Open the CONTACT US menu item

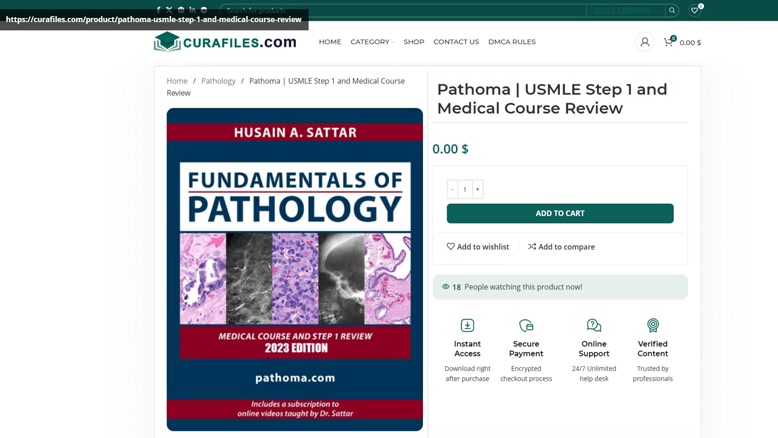click(456, 42)
